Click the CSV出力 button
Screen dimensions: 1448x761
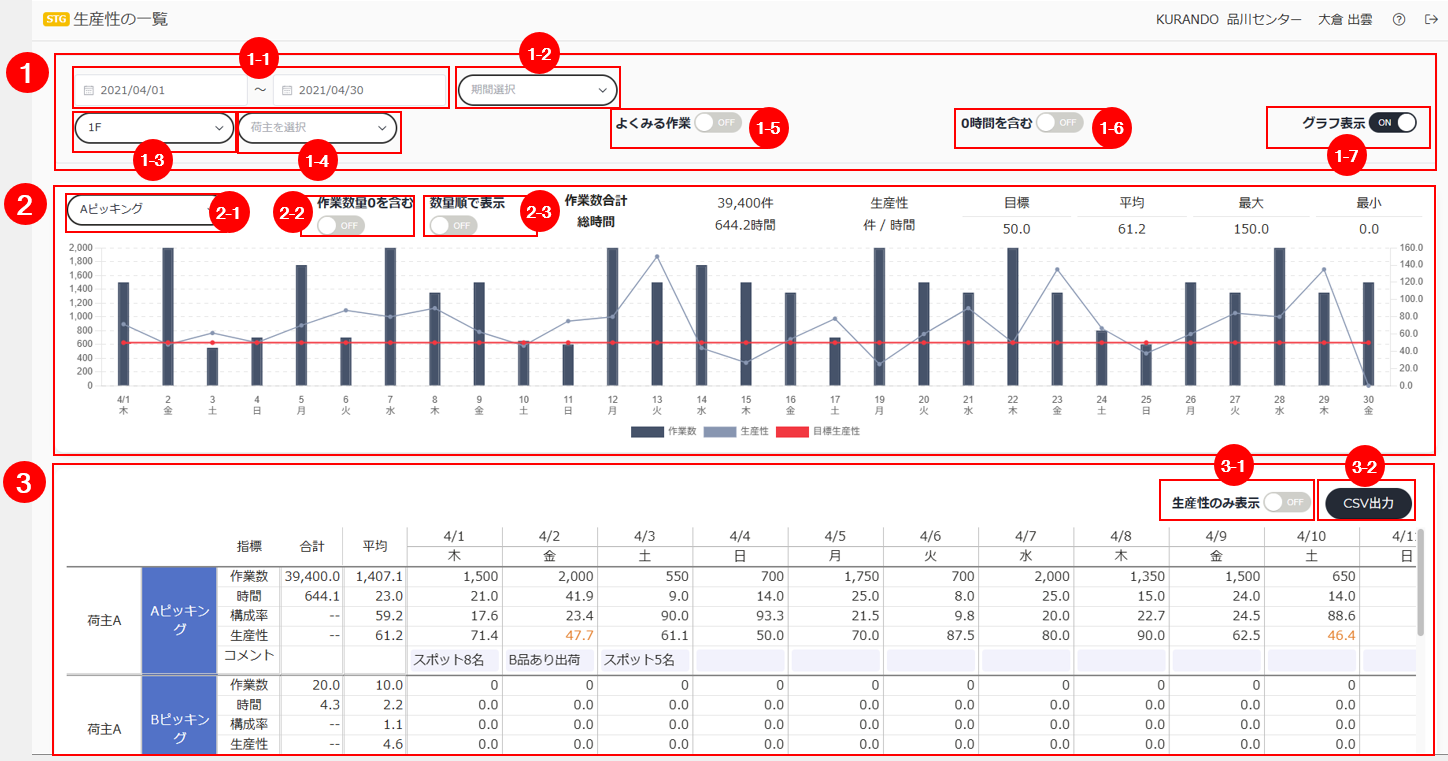click(x=1368, y=503)
